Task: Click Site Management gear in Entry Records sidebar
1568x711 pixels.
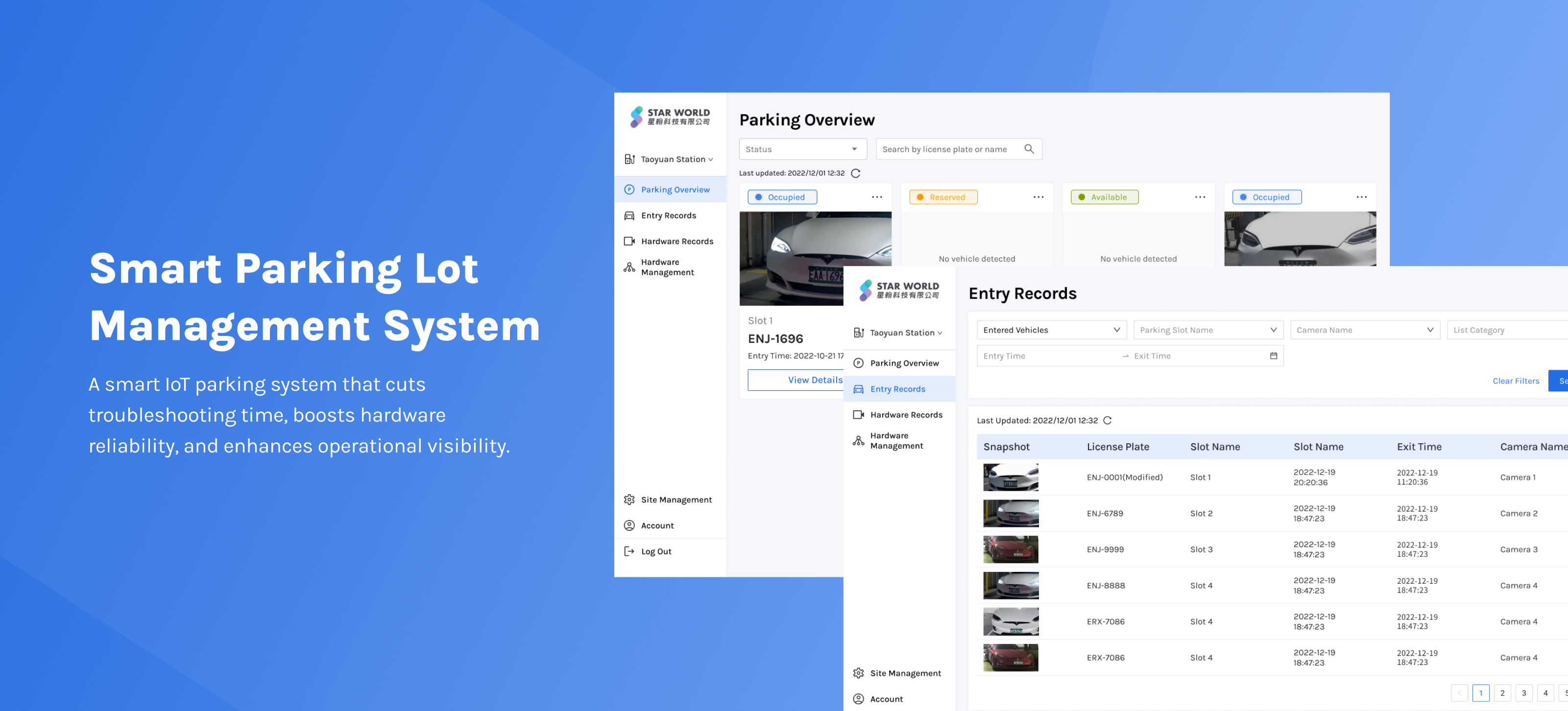Action: click(x=858, y=673)
